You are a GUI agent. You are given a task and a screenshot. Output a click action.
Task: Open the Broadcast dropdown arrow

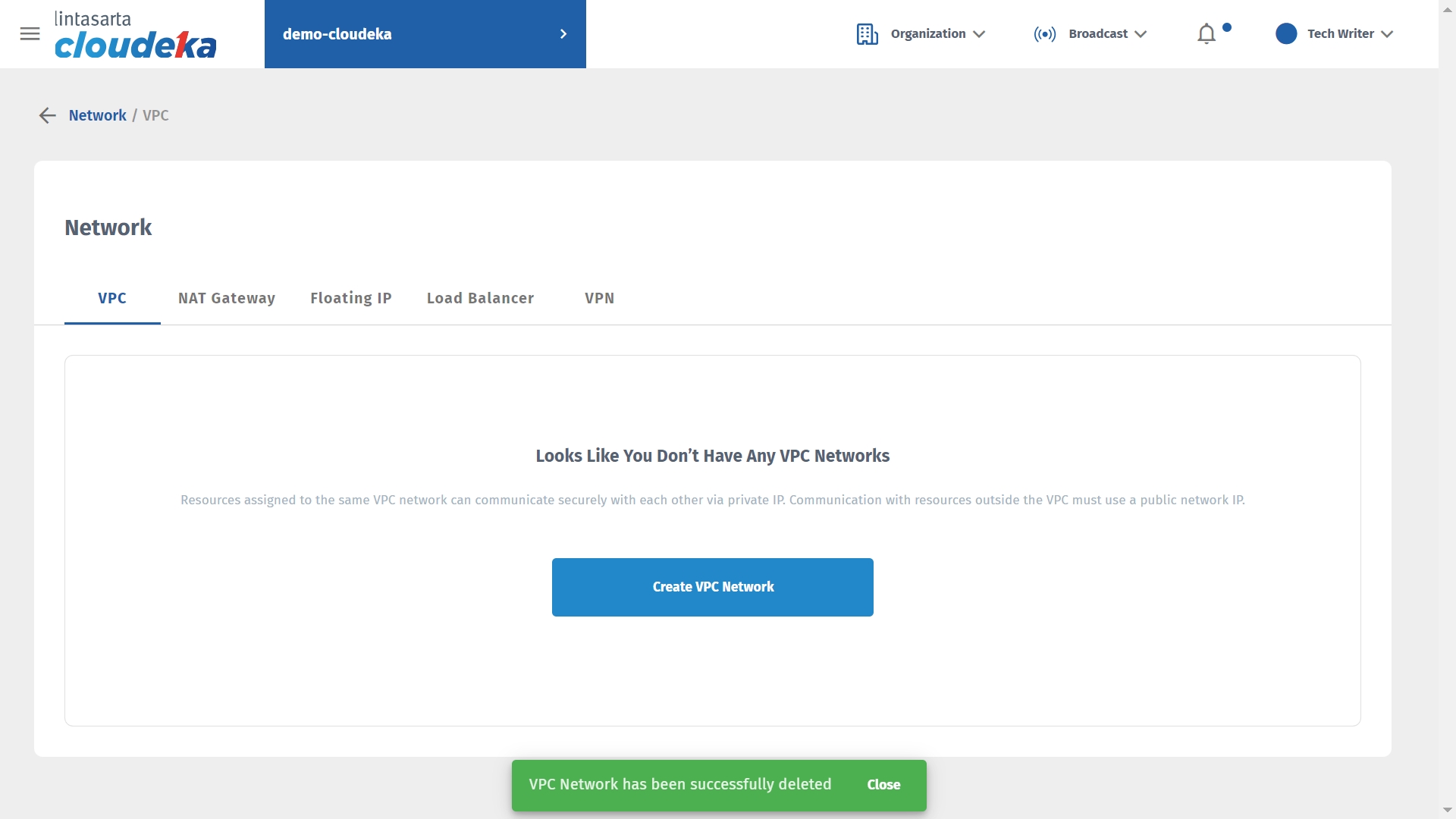click(1141, 34)
